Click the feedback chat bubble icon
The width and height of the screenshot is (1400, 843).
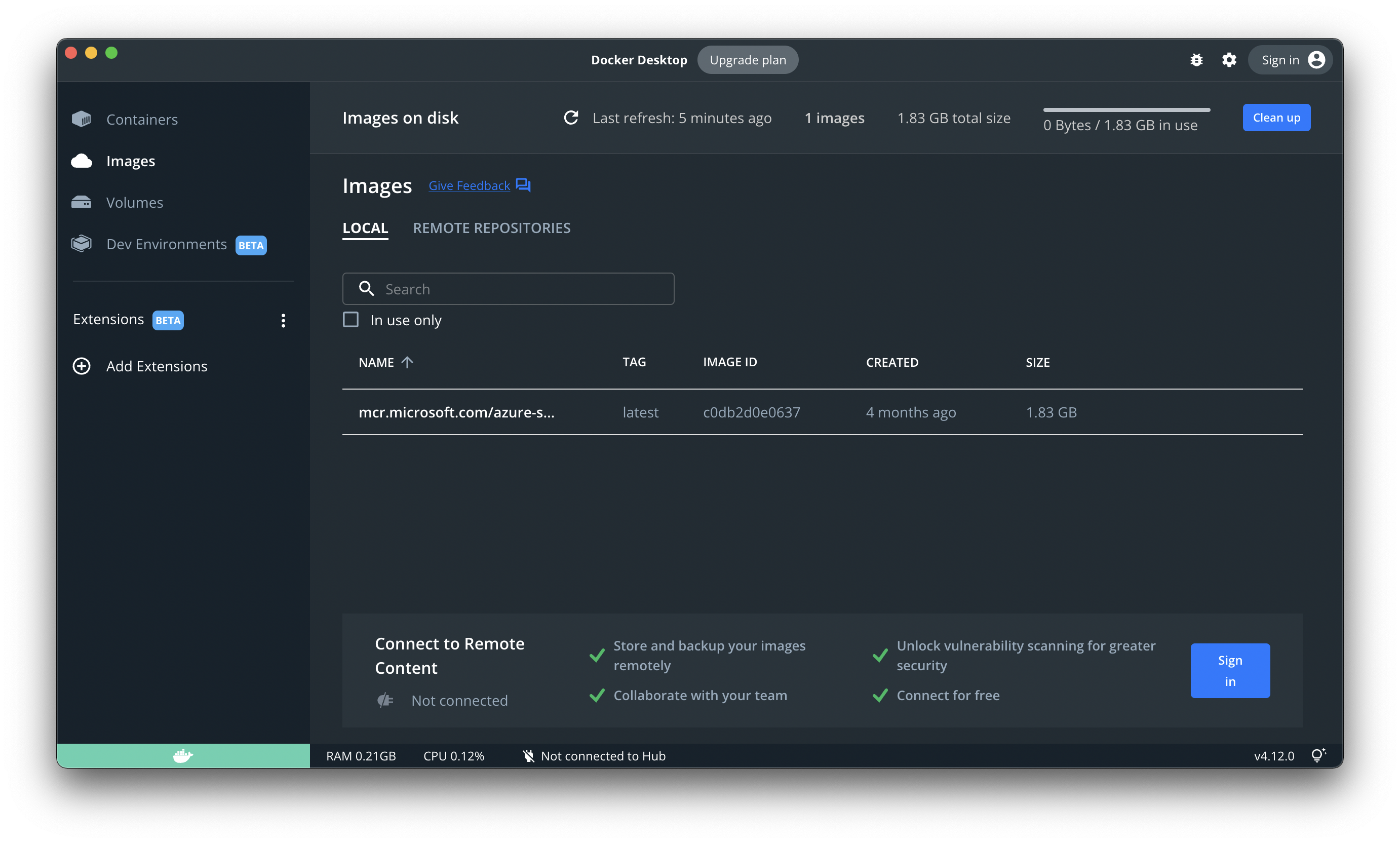click(523, 185)
